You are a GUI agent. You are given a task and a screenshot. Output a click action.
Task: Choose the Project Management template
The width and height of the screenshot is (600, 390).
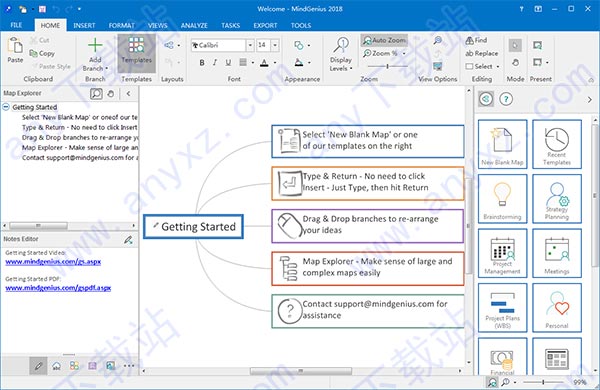point(502,253)
